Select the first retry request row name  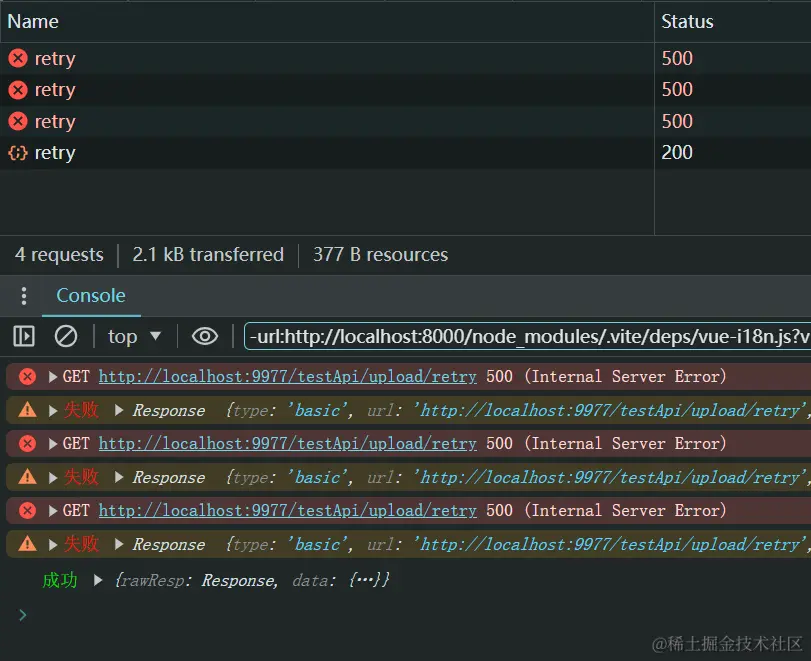pyautogui.click(x=55, y=58)
